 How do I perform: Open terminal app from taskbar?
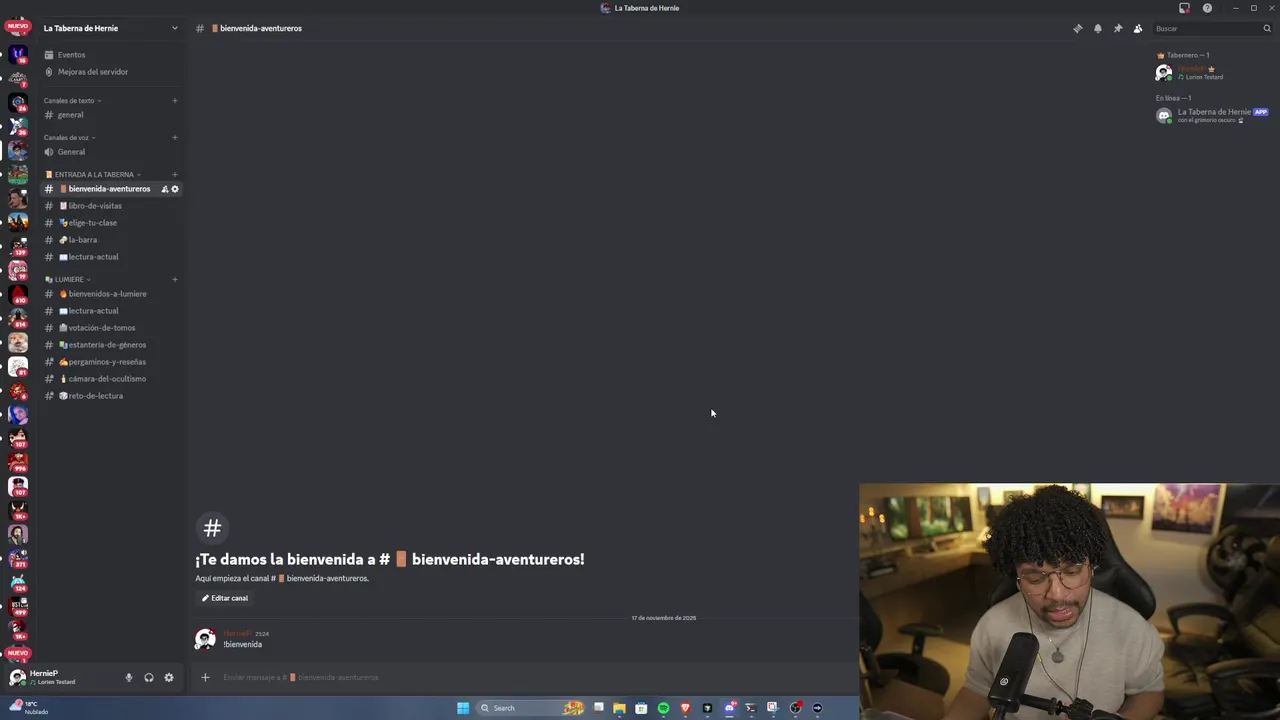pos(751,708)
